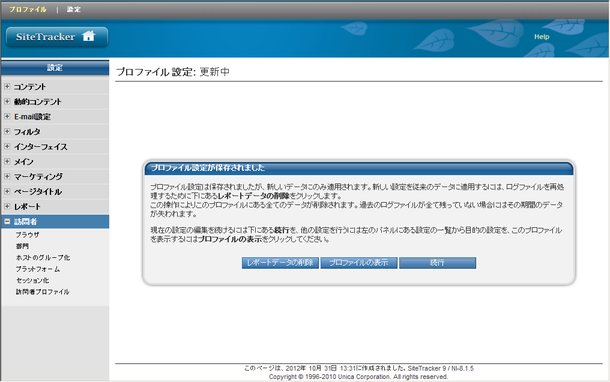Expand the コンテント settings group
Image resolution: width=610 pixels, height=382 pixels.
pyautogui.click(x=7, y=86)
